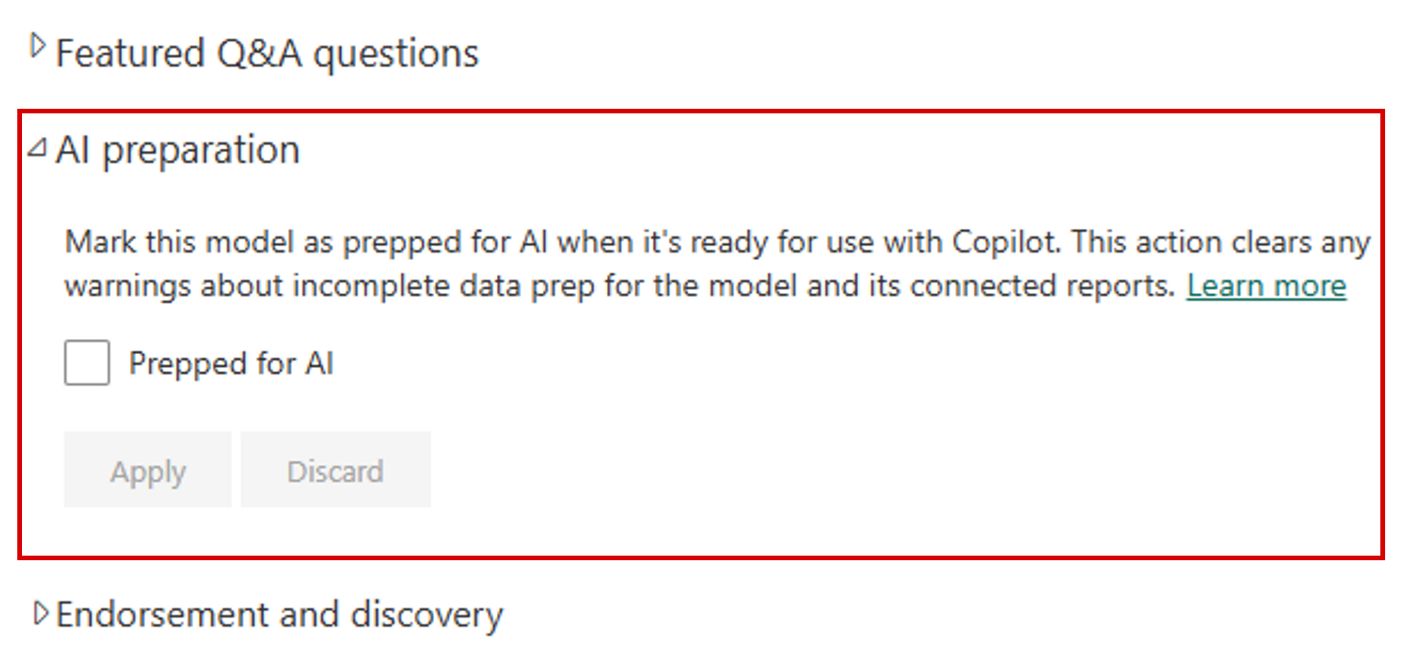Screen dimensions: 1403x661
Task: Open Learn more about incomplete data prep
Action: point(1265,286)
